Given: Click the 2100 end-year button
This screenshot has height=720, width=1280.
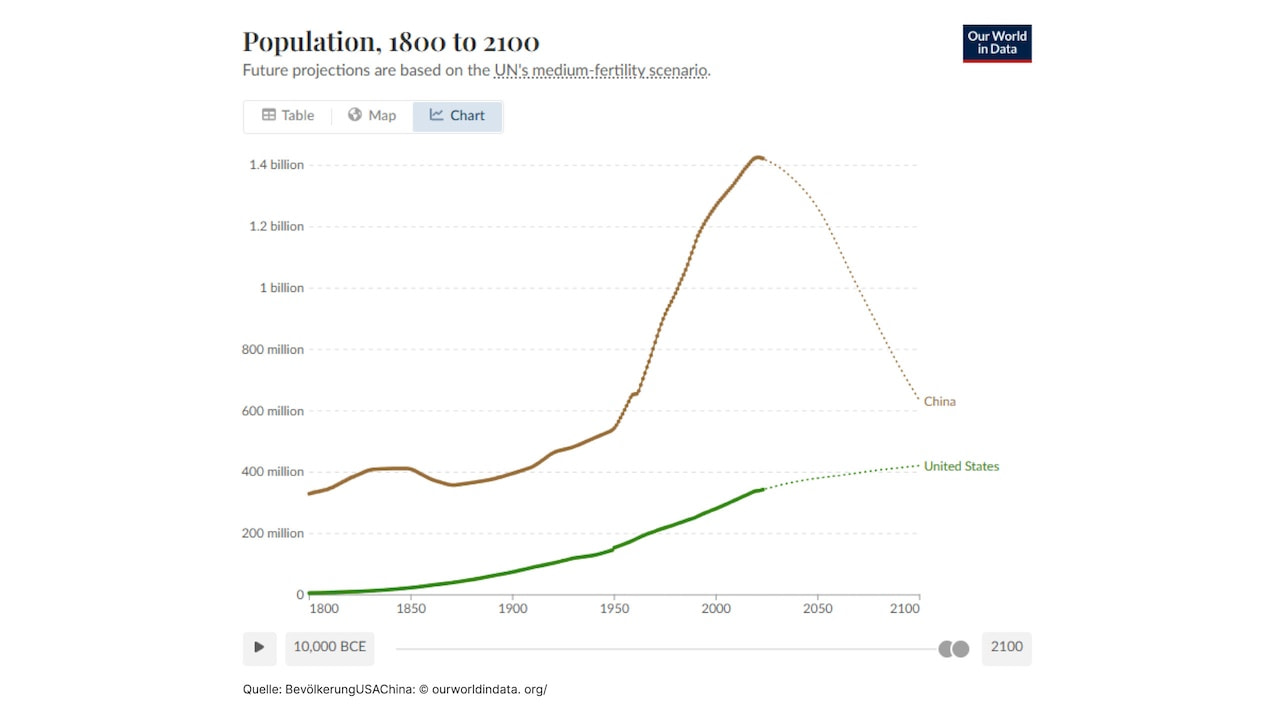Looking at the screenshot, I should pyautogui.click(x=1006, y=648).
